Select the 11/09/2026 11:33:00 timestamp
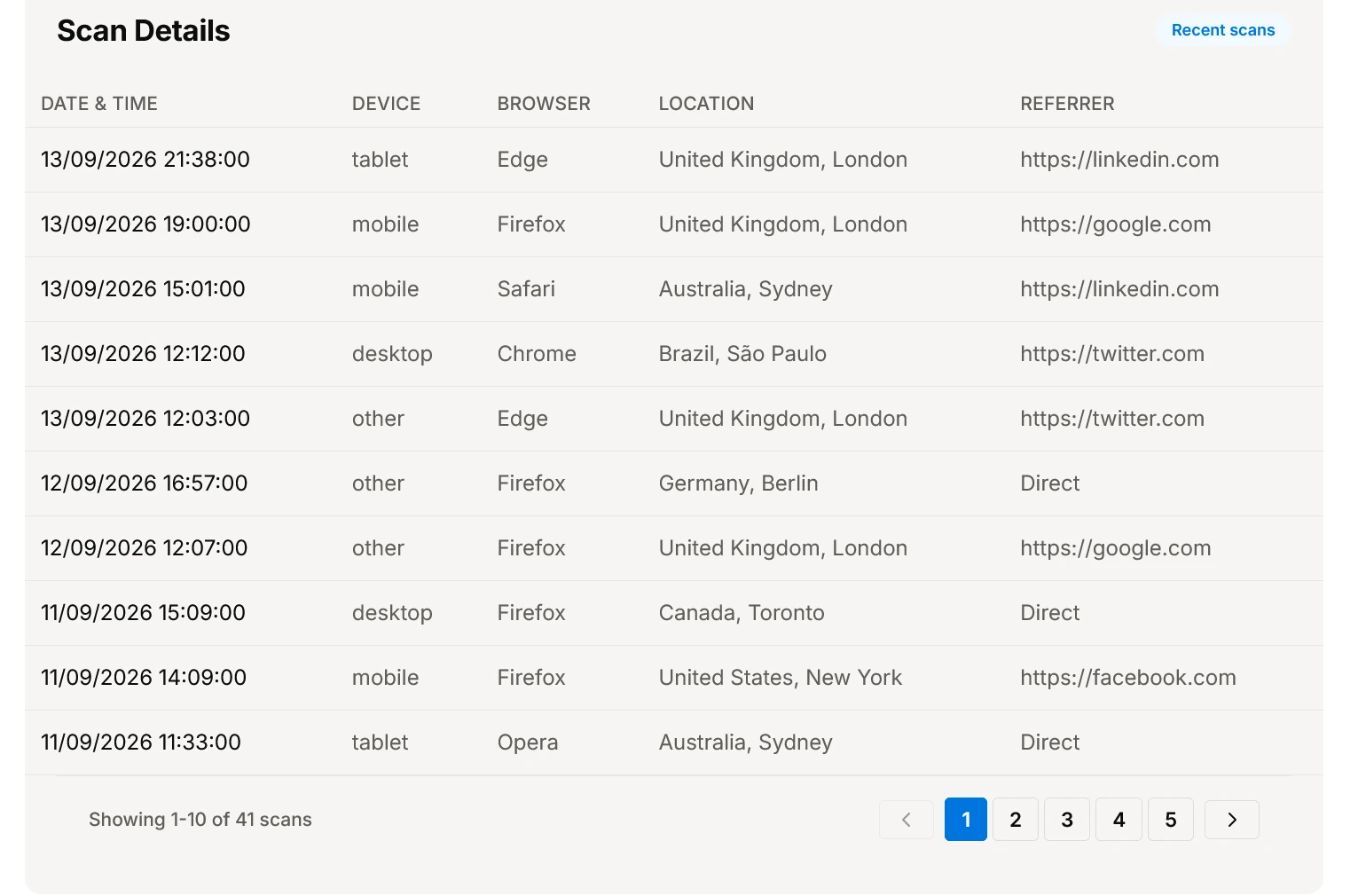1366x896 pixels. coord(141,743)
